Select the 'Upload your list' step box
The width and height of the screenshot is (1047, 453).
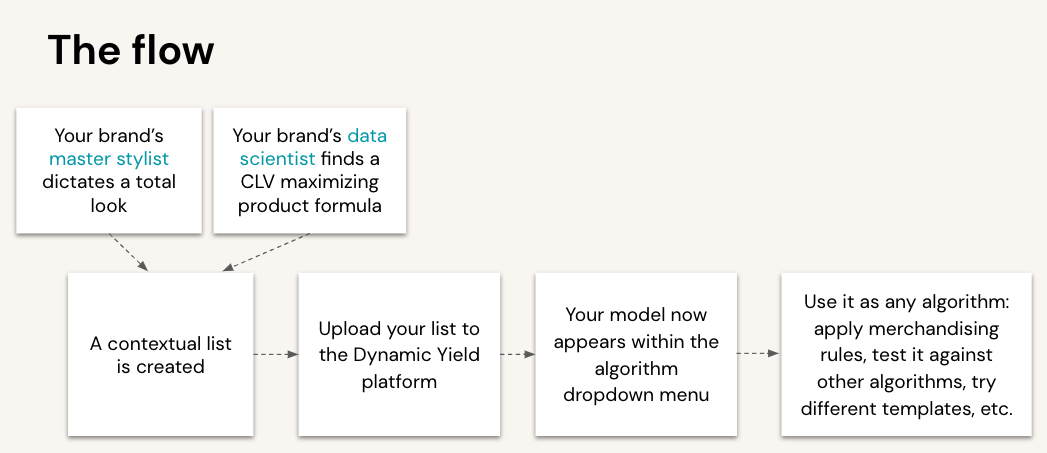399,354
